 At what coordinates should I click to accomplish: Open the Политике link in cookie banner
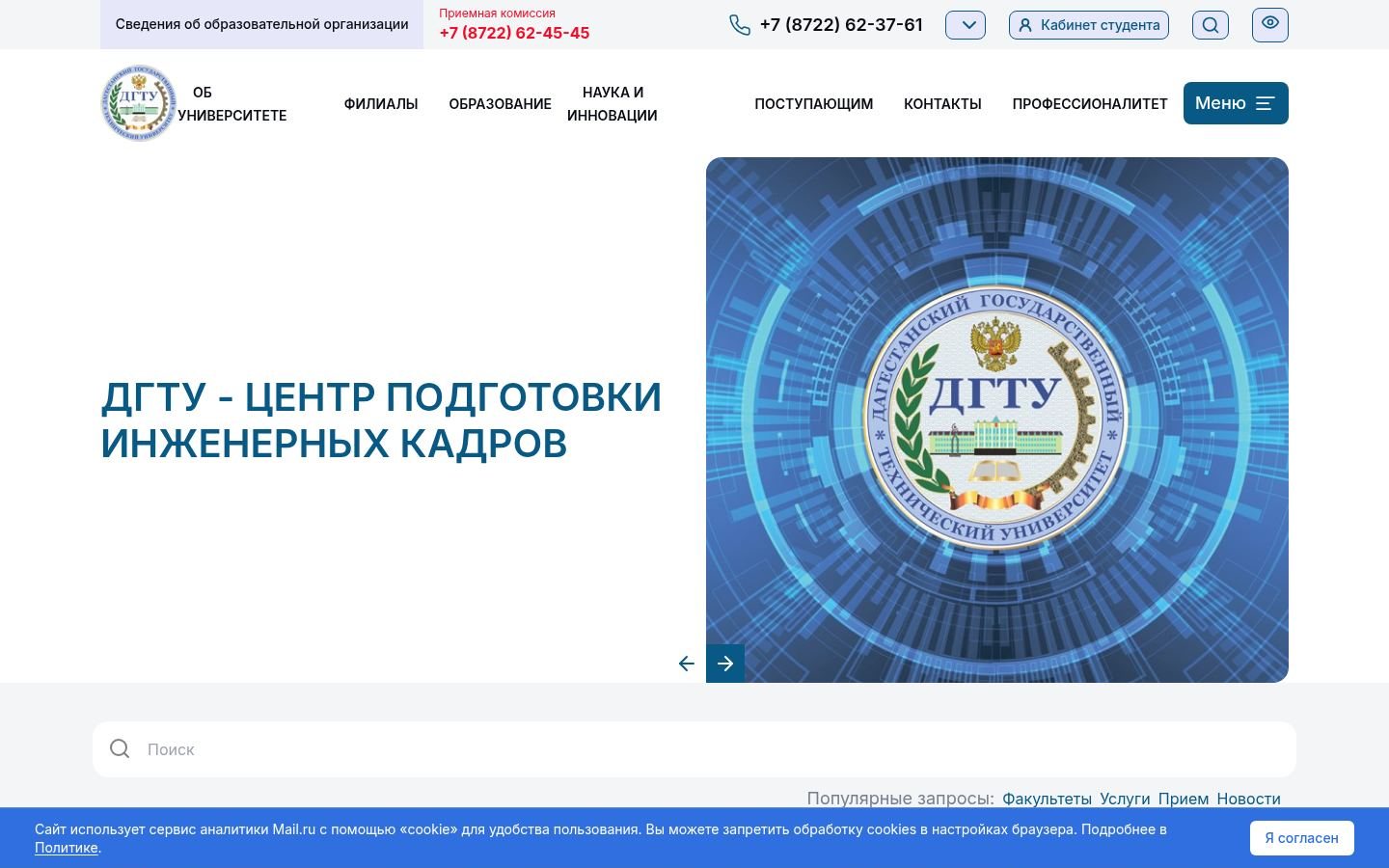click(x=67, y=848)
